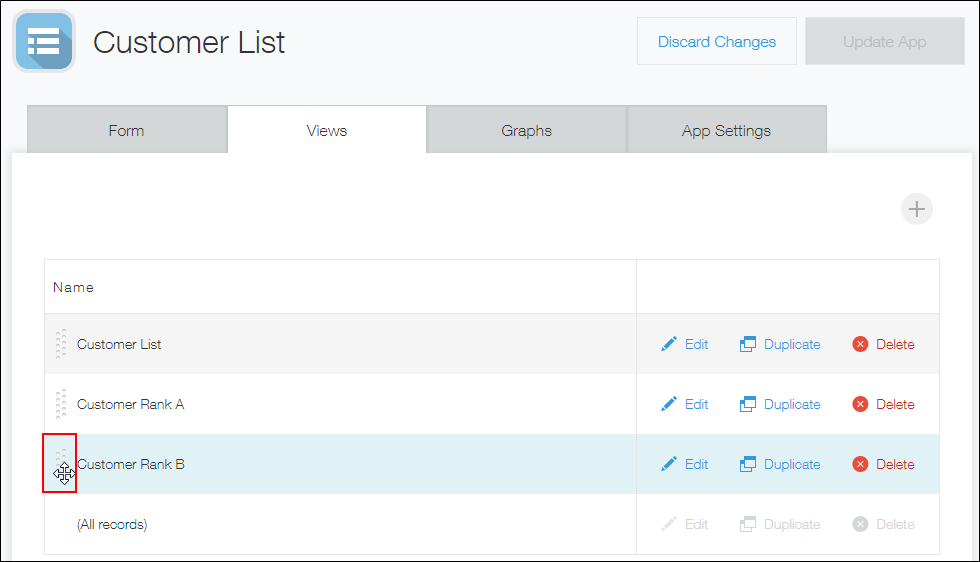Click drag handle for Customer Rank A
Image resolution: width=980 pixels, height=562 pixels.
point(61,404)
